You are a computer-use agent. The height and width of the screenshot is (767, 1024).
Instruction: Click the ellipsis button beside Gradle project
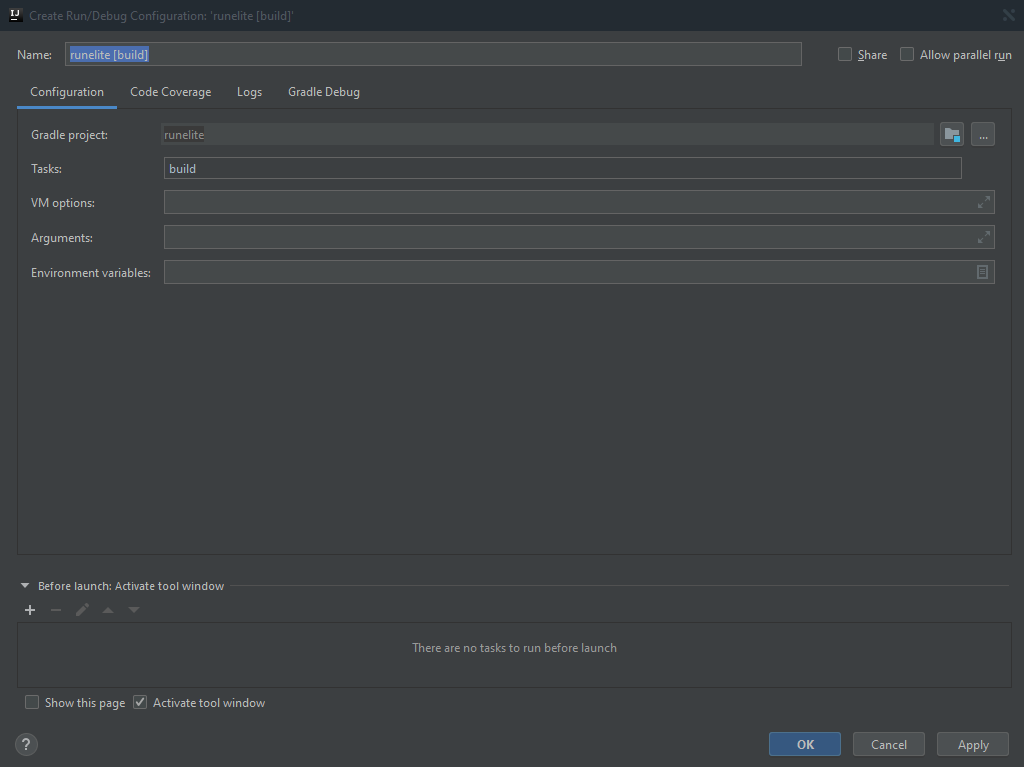coord(983,134)
